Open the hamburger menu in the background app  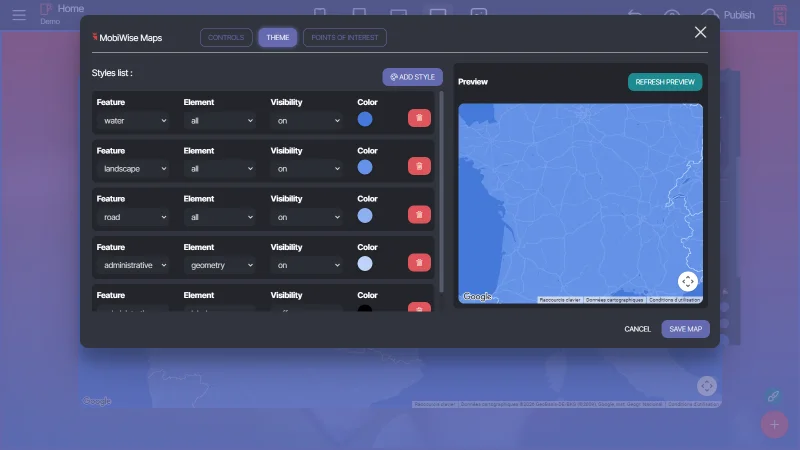(19, 15)
